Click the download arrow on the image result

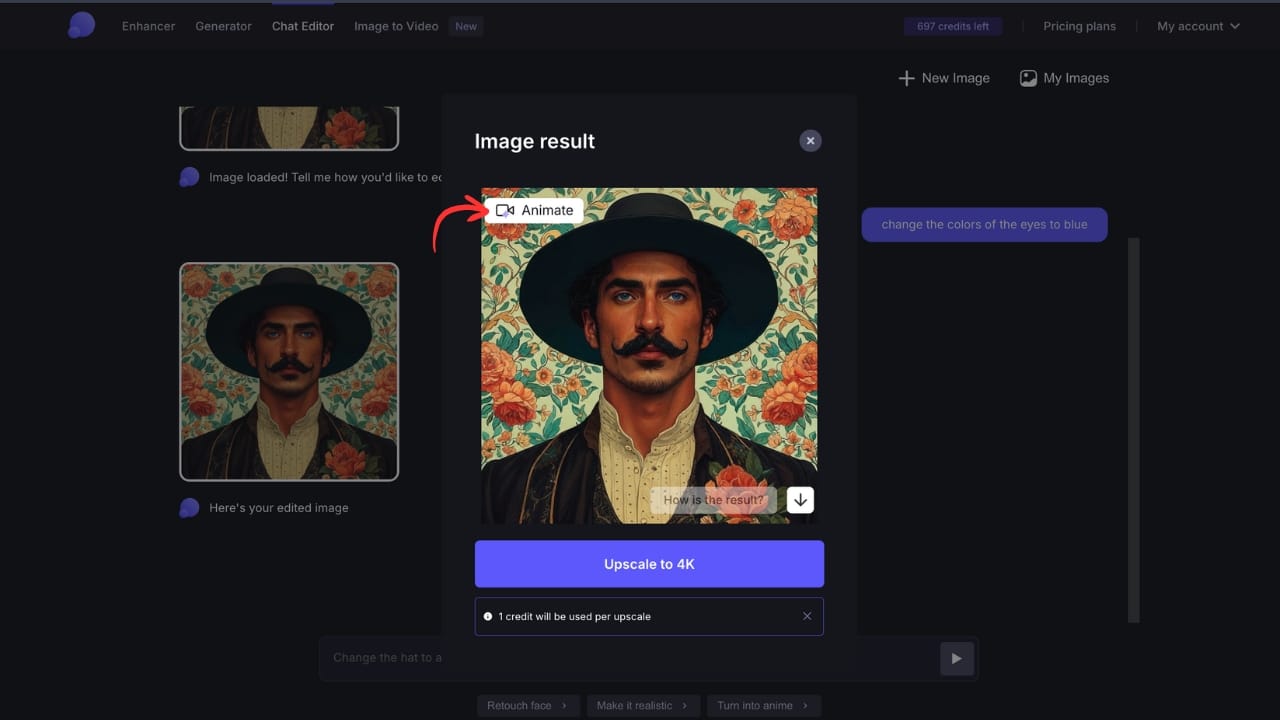[x=800, y=499]
